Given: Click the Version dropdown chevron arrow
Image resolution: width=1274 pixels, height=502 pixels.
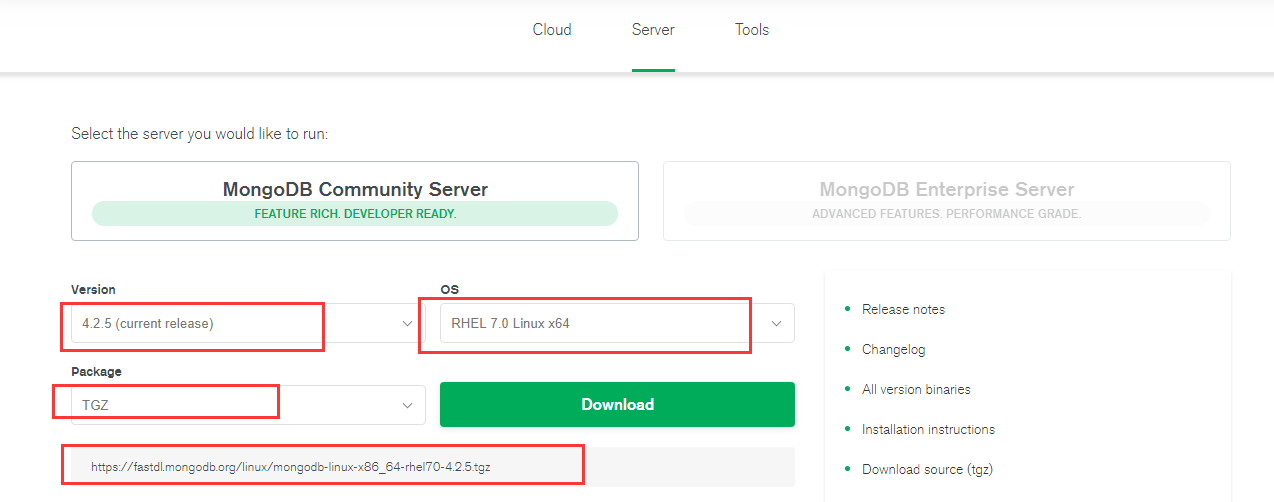Looking at the screenshot, I should tap(407, 324).
